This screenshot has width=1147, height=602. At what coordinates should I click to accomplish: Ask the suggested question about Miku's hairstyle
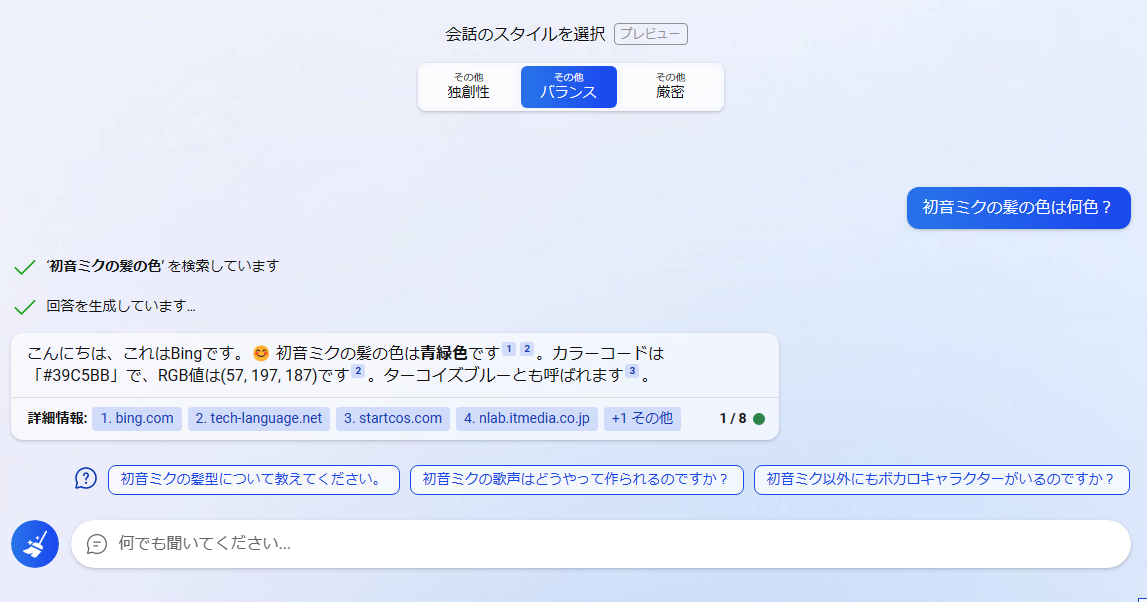click(253, 479)
